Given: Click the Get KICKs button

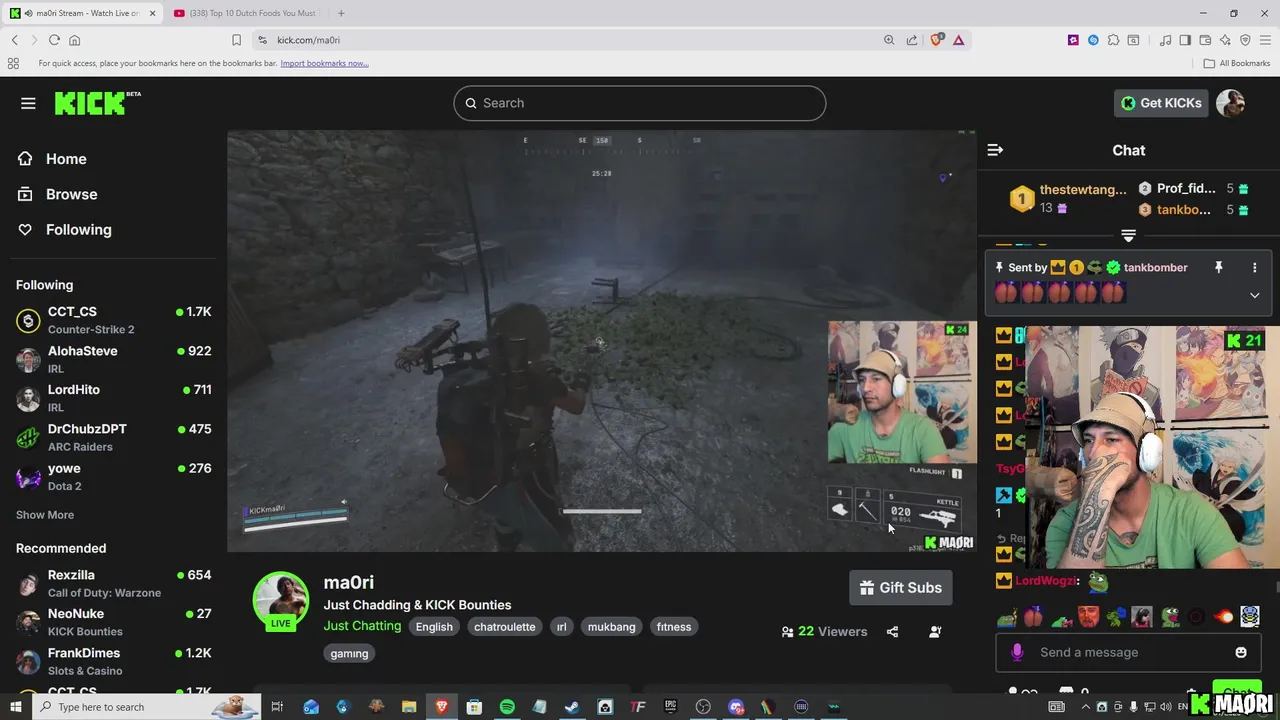Looking at the screenshot, I should (x=1160, y=103).
